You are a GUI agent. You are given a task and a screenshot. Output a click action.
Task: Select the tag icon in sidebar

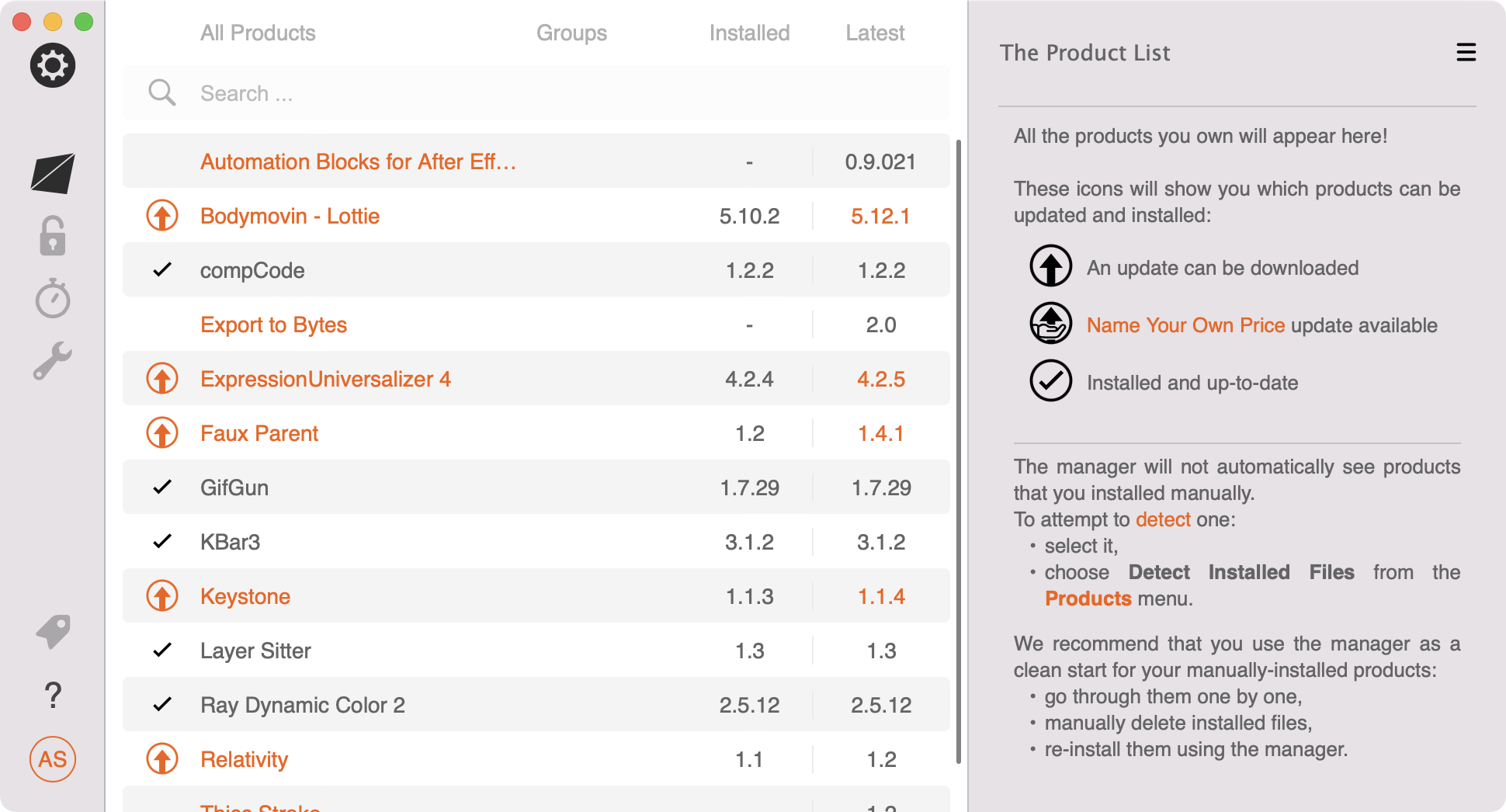pyautogui.click(x=52, y=631)
